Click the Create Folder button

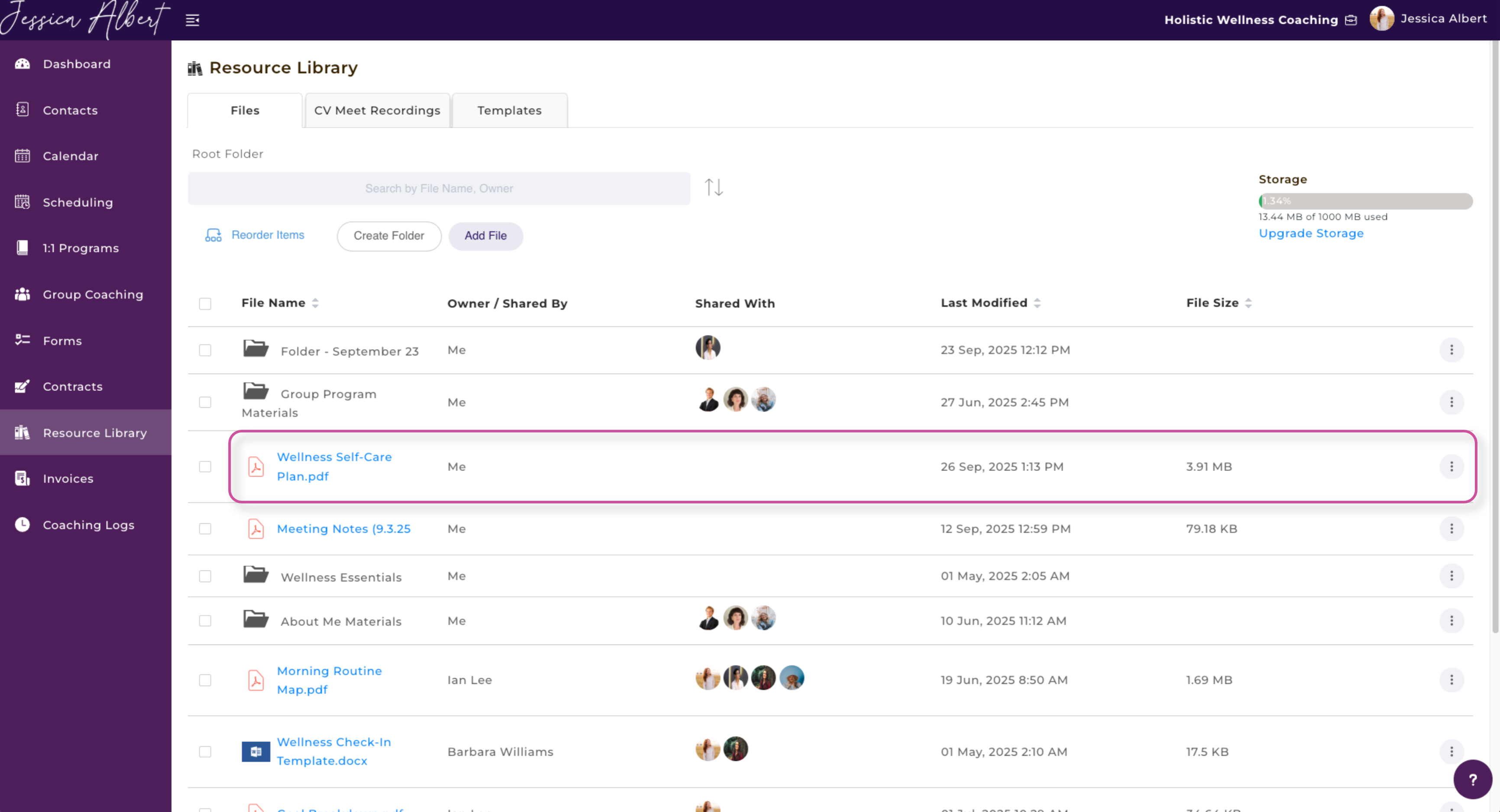click(388, 236)
